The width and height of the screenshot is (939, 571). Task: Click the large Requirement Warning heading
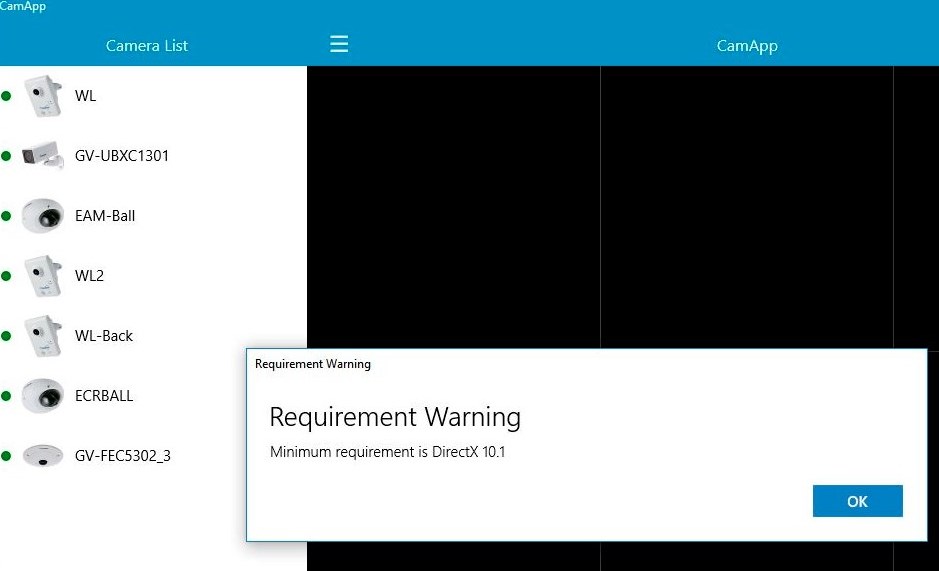[x=395, y=417]
